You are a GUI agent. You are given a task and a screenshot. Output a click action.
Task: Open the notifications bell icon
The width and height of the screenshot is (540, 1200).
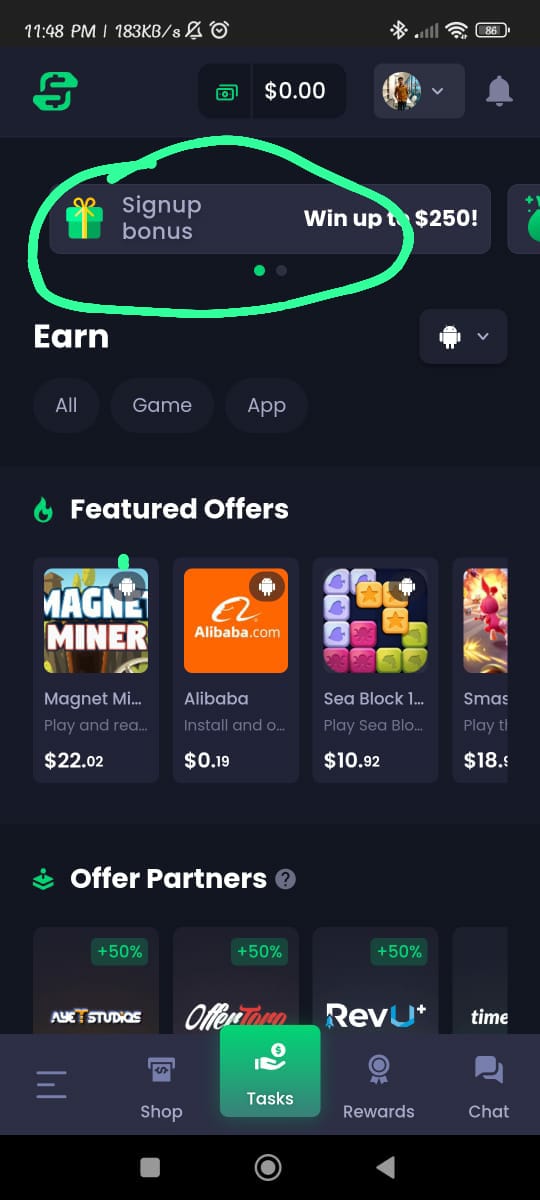tap(499, 91)
